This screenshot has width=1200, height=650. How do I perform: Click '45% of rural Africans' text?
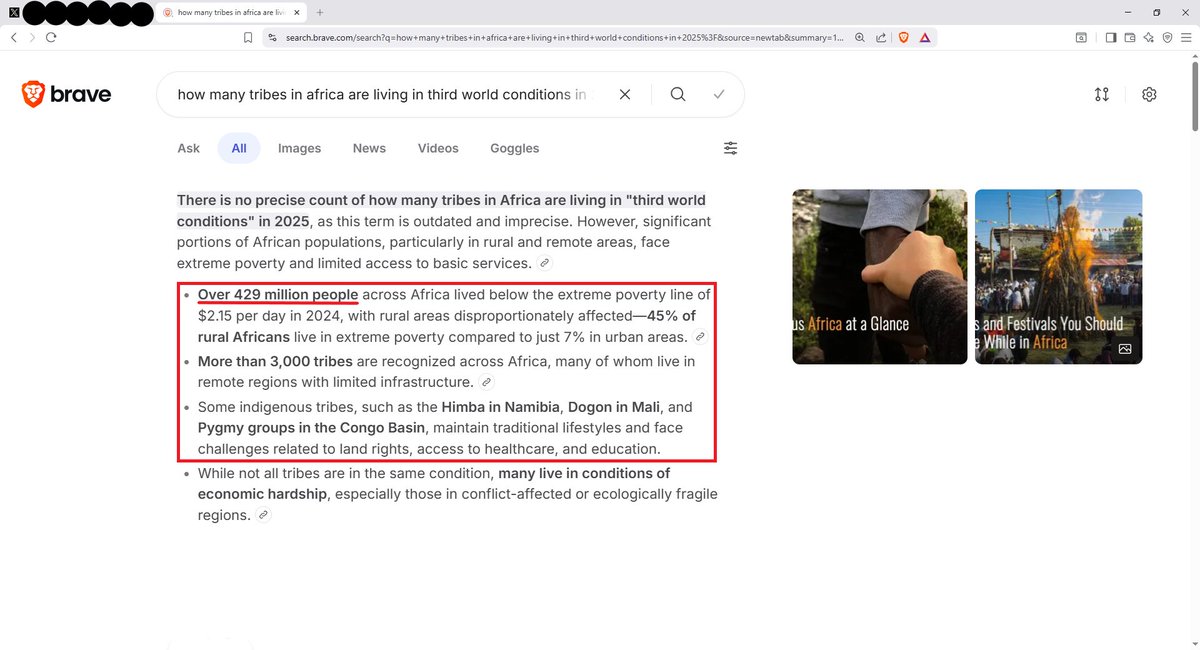[x=447, y=327]
